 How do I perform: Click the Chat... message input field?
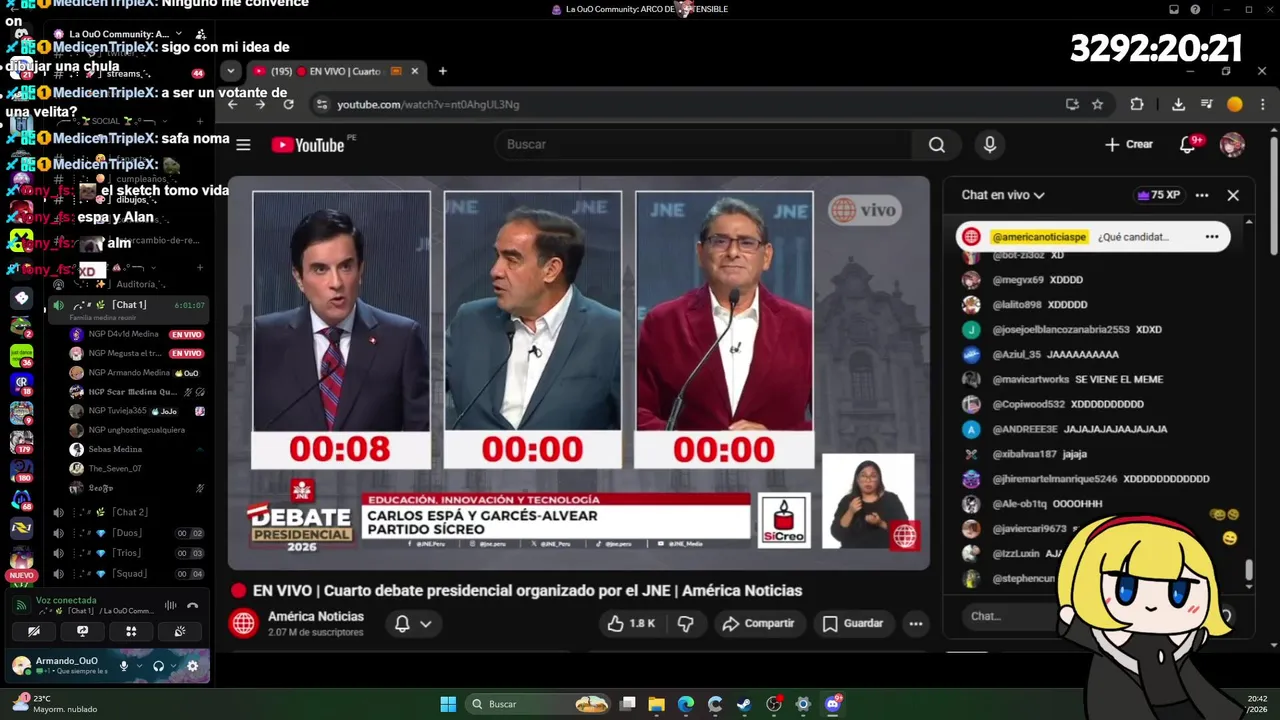pyautogui.click(x=1010, y=616)
